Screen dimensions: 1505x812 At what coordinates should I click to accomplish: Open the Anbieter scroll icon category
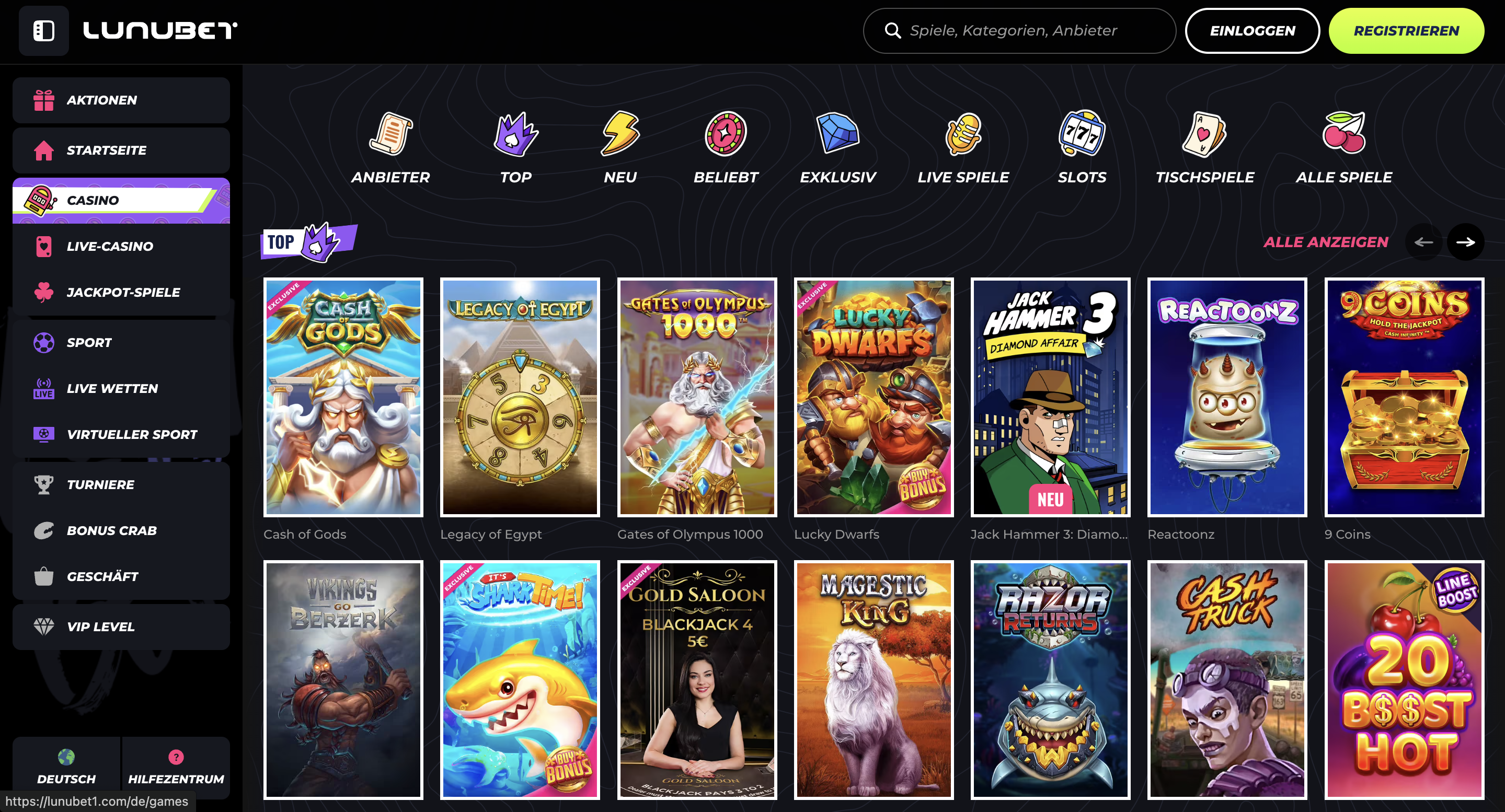click(390, 134)
